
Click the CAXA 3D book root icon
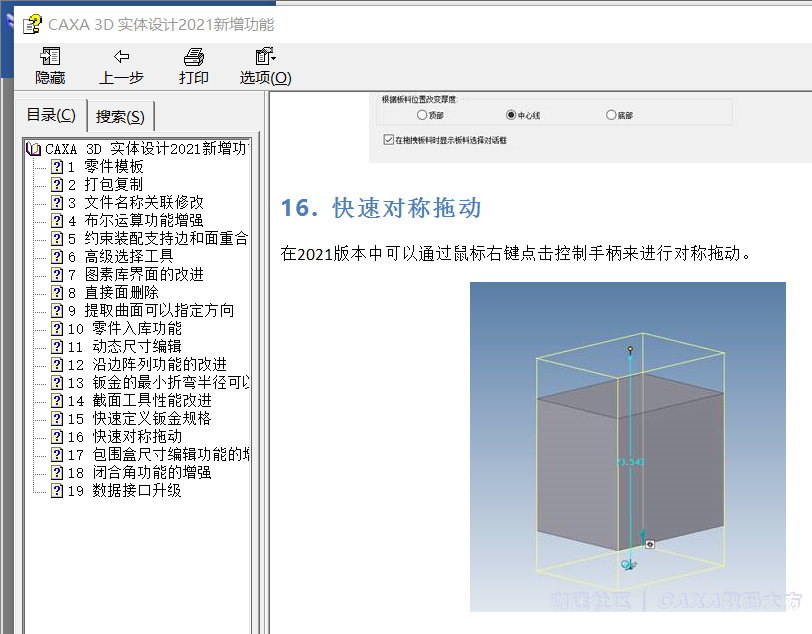[x=33, y=149]
